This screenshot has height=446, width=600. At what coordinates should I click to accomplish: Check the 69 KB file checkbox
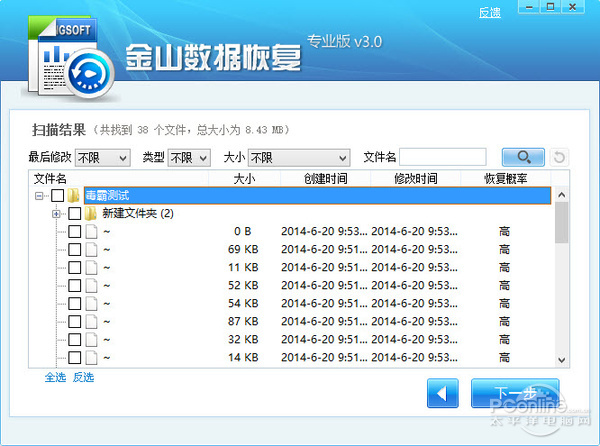click(75, 249)
